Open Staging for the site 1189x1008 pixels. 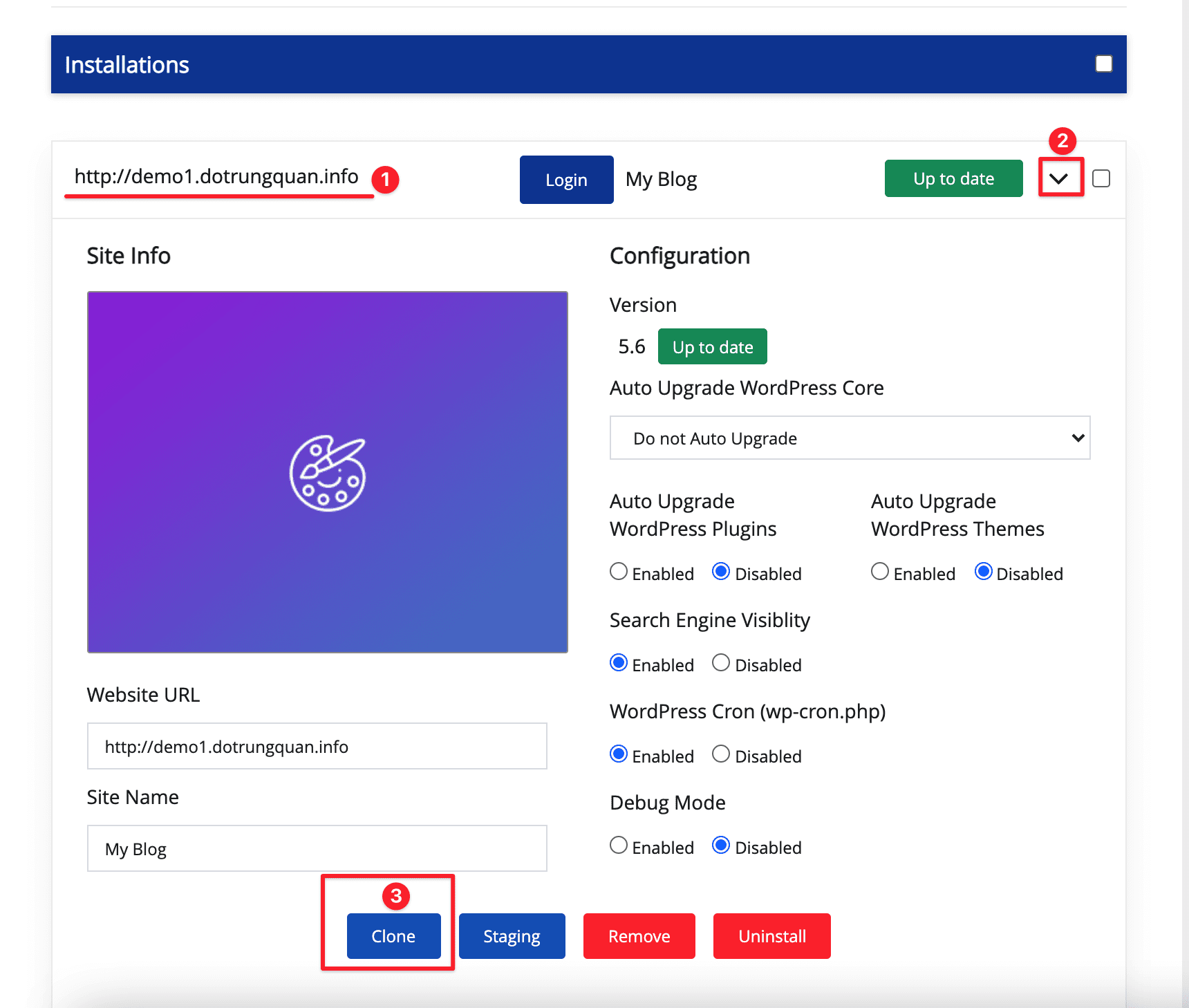pyautogui.click(x=512, y=936)
